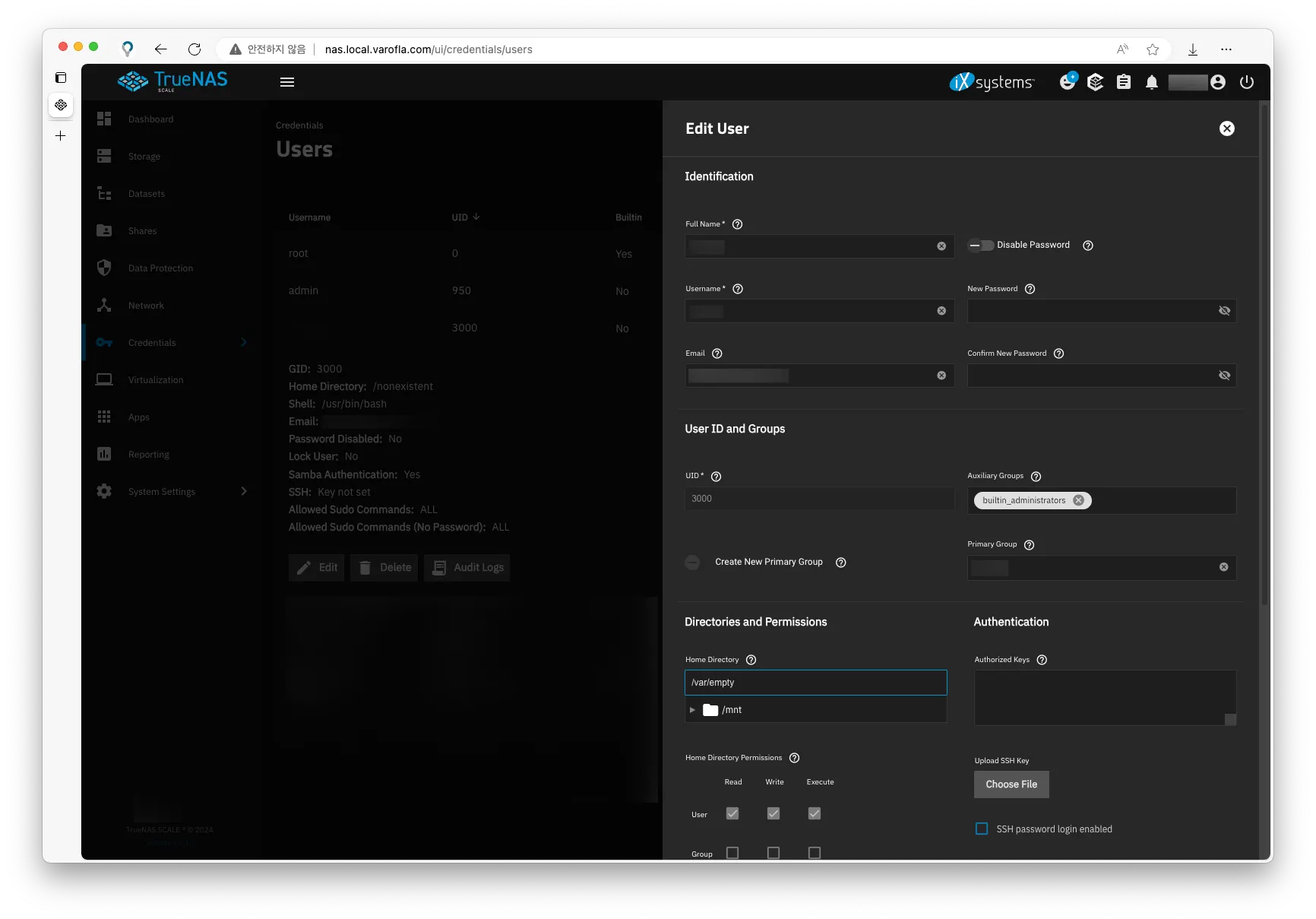Toggle the Disable Password switch
The width and height of the screenshot is (1316, 919).
pos(981,246)
